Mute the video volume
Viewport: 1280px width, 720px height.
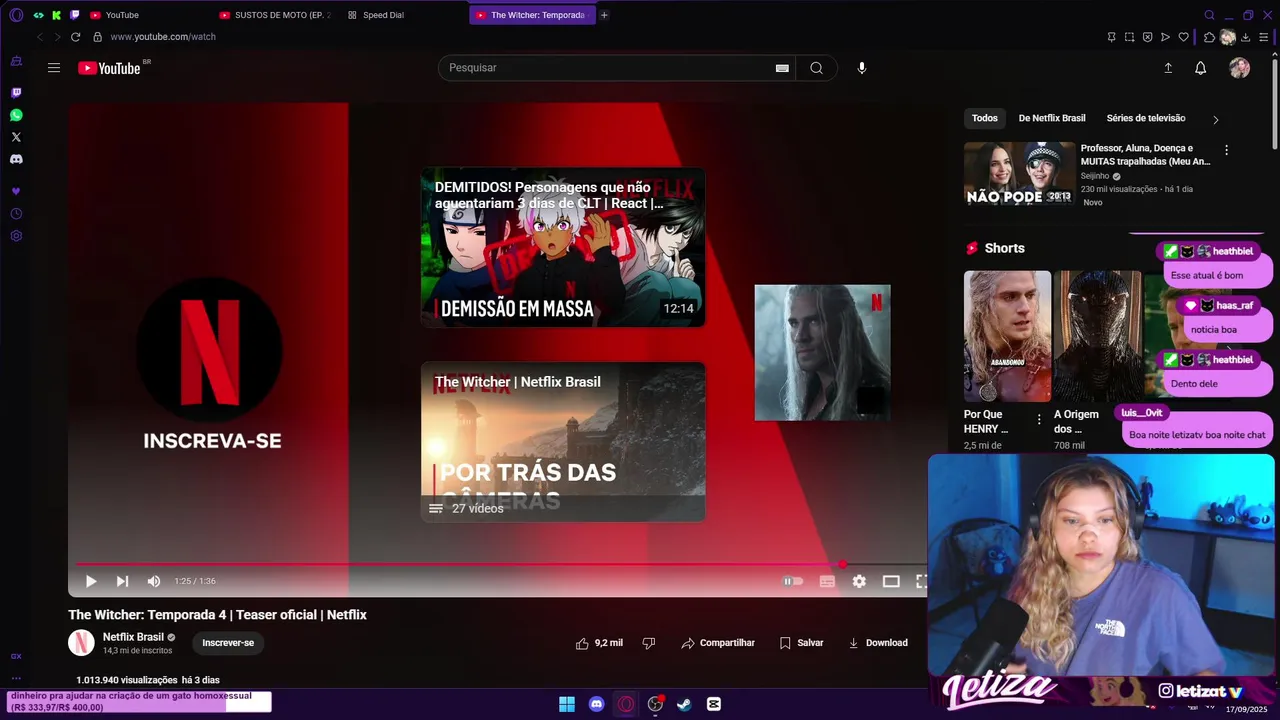click(154, 581)
